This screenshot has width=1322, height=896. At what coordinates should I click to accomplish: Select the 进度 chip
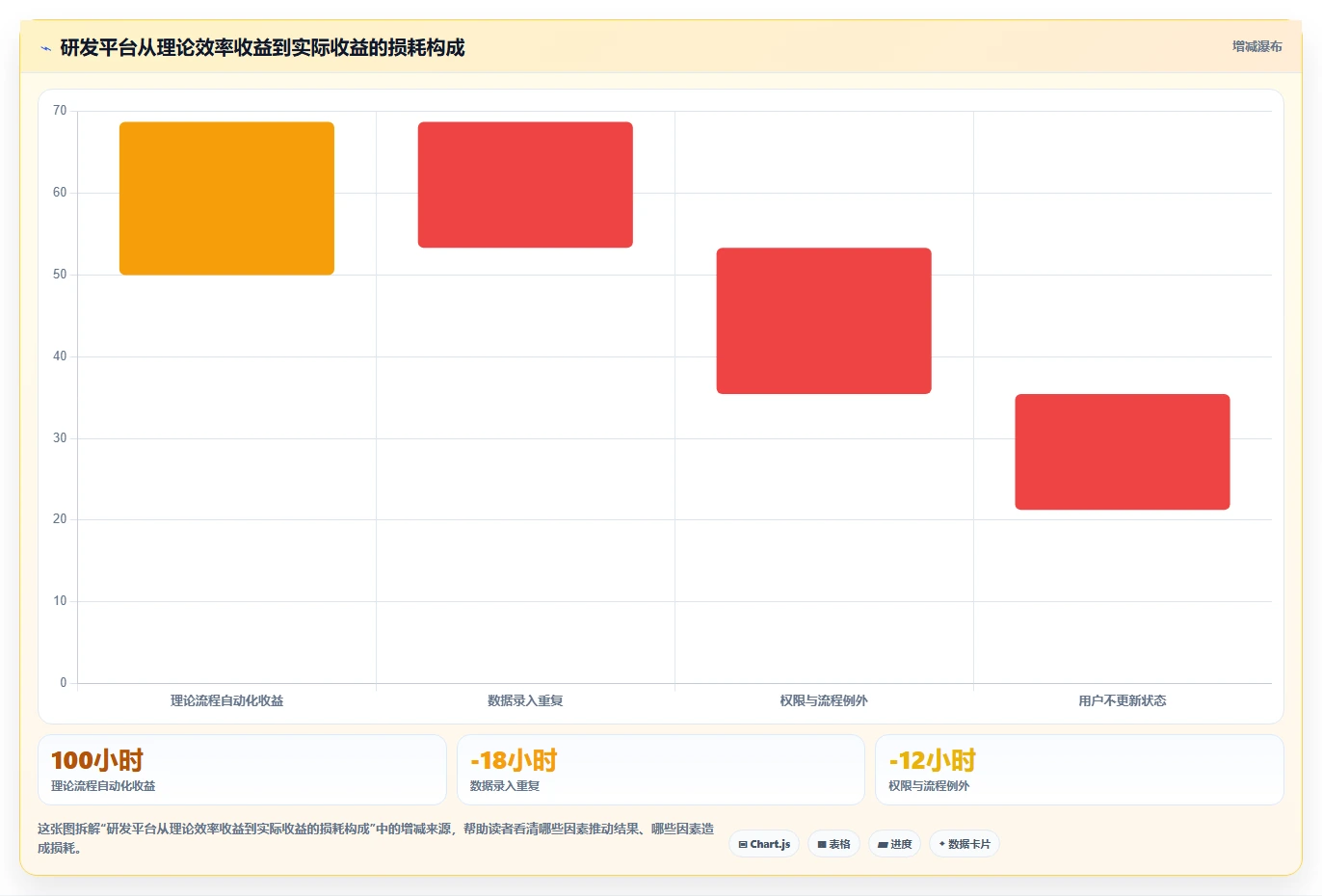coord(894,844)
